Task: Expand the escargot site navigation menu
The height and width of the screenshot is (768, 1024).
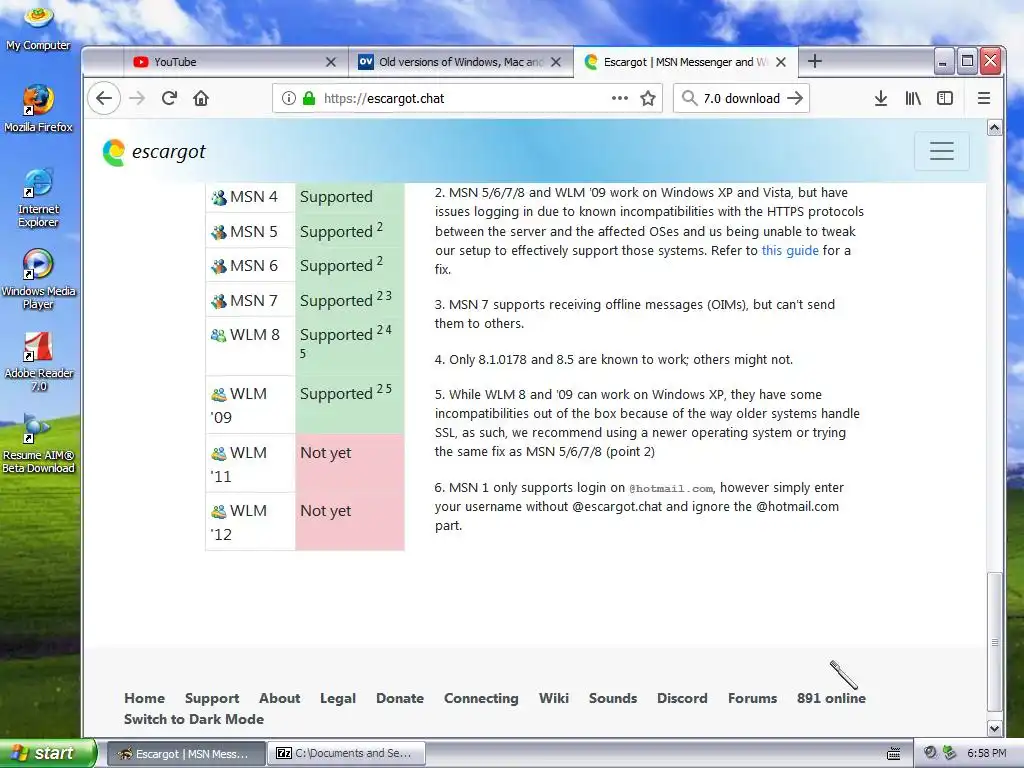Action: click(x=942, y=151)
